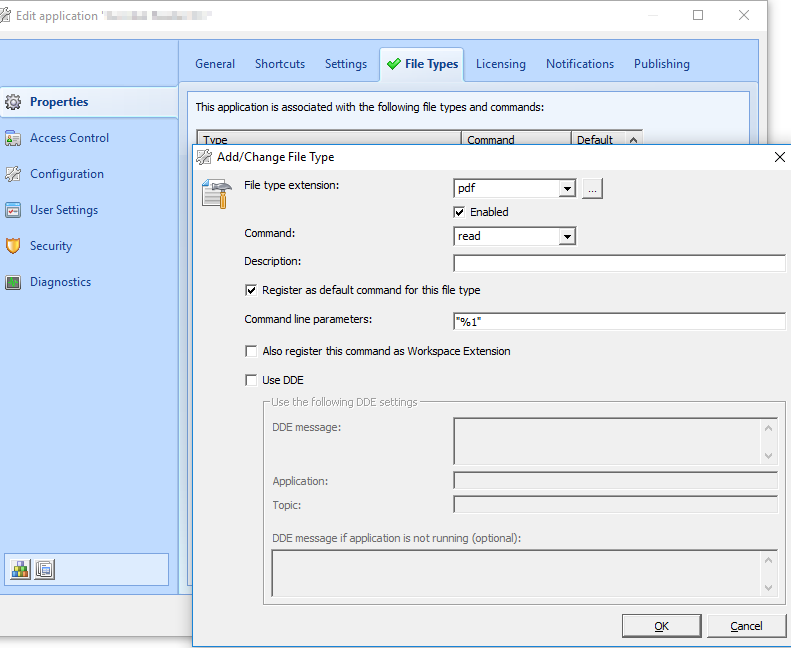The width and height of the screenshot is (791, 648).
Task: Open the File type extension dropdown
Action: coord(567,188)
